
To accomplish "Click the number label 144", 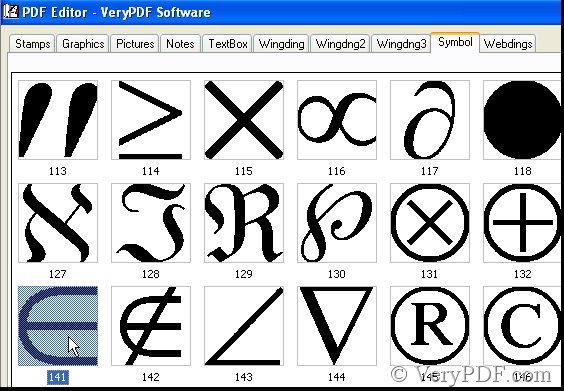I will tap(337, 377).
